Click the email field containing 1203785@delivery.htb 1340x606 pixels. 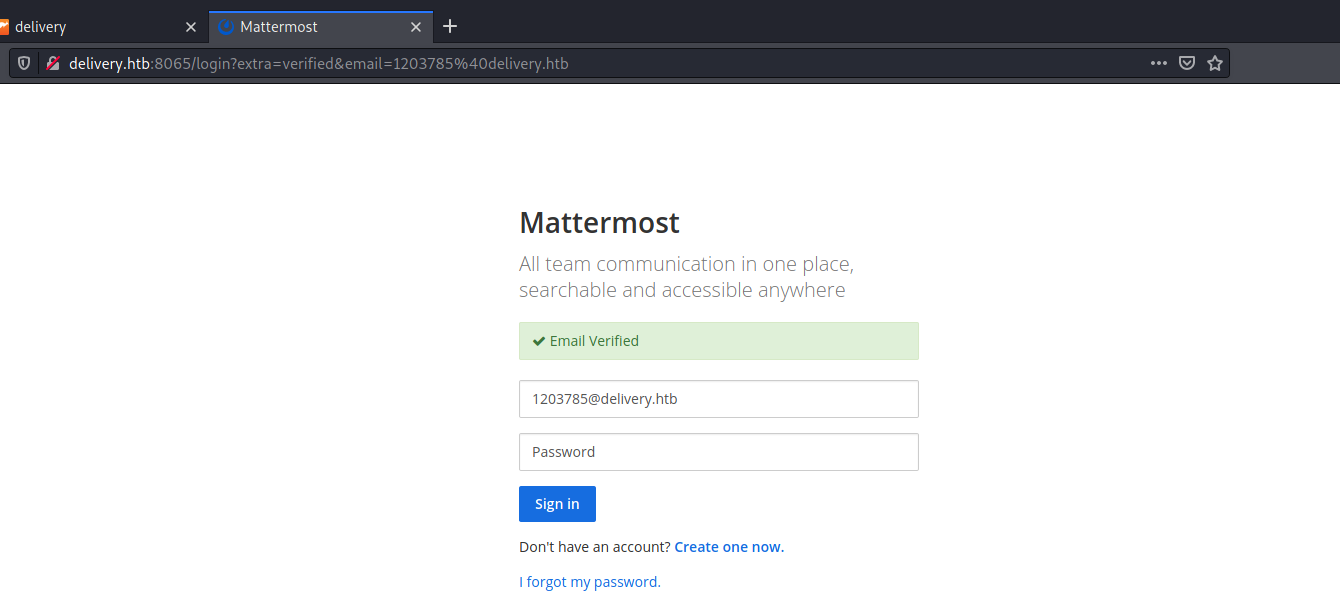(718, 399)
